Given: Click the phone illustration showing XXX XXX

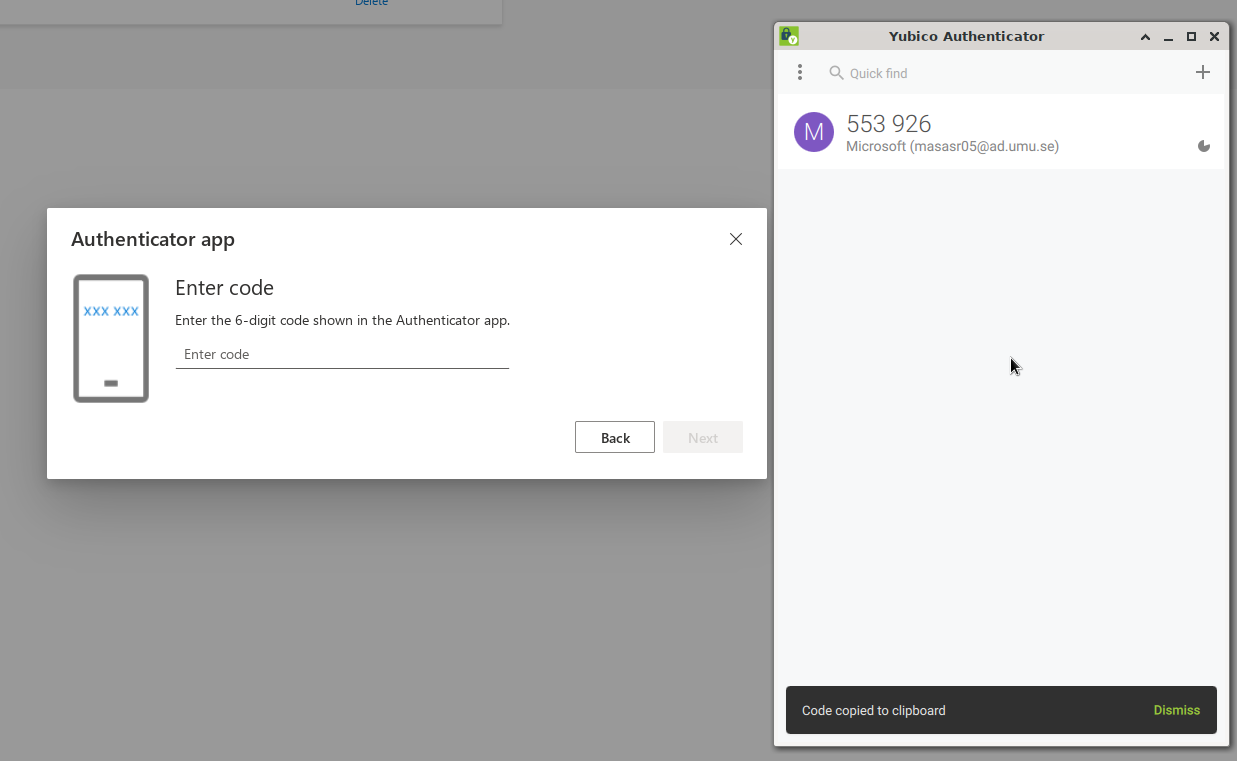Looking at the screenshot, I should pos(111,338).
